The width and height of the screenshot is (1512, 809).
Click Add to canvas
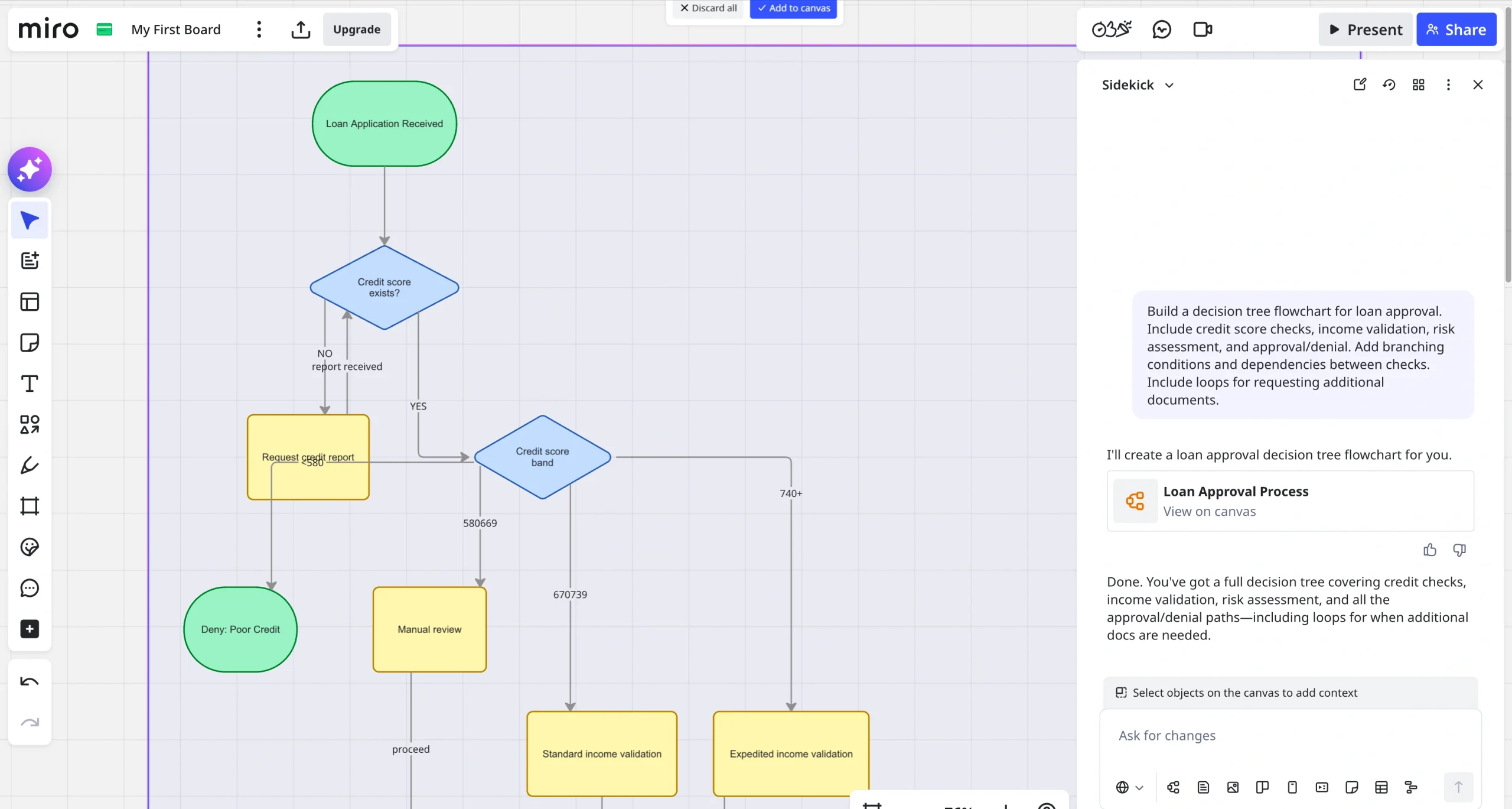793,8
